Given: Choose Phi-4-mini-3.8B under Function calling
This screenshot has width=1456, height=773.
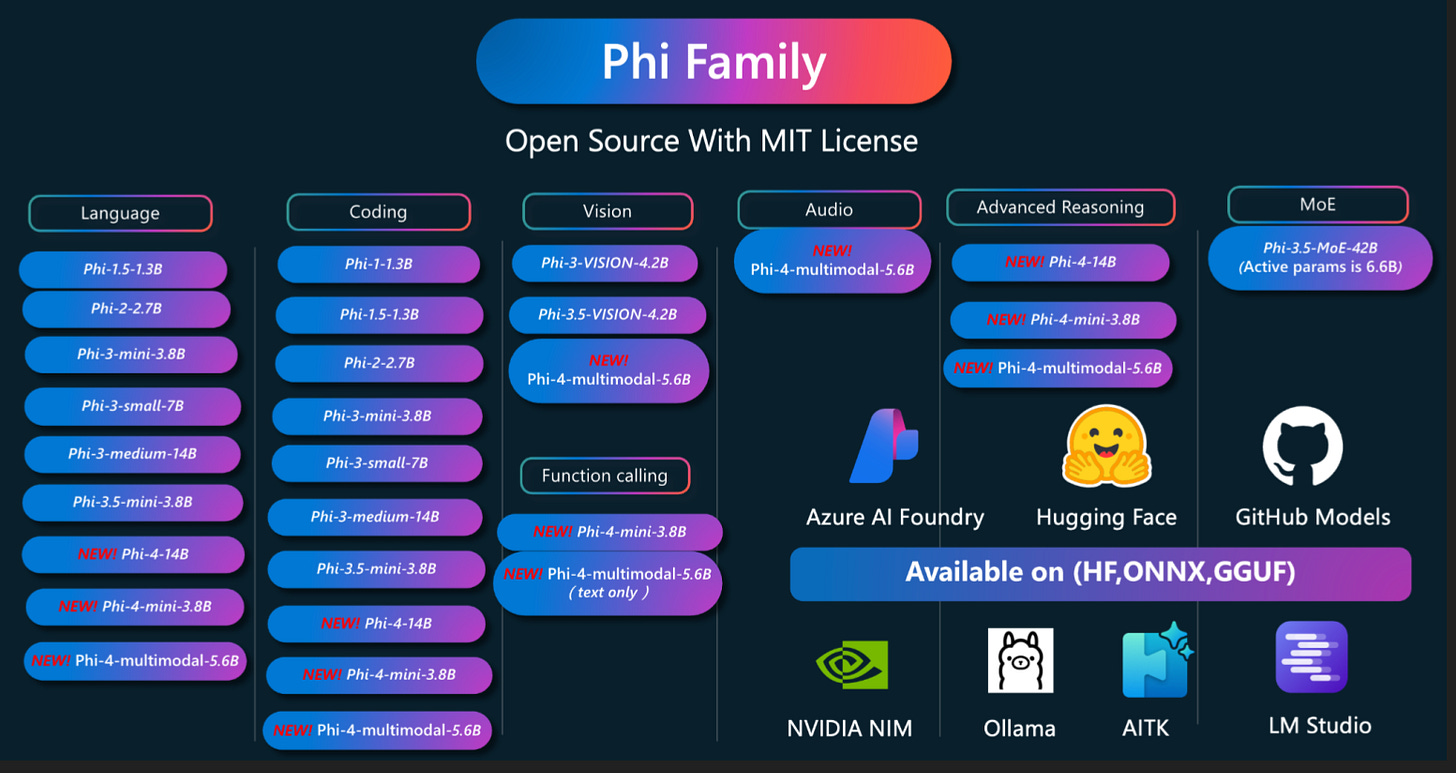Looking at the screenshot, I should tap(609, 532).
